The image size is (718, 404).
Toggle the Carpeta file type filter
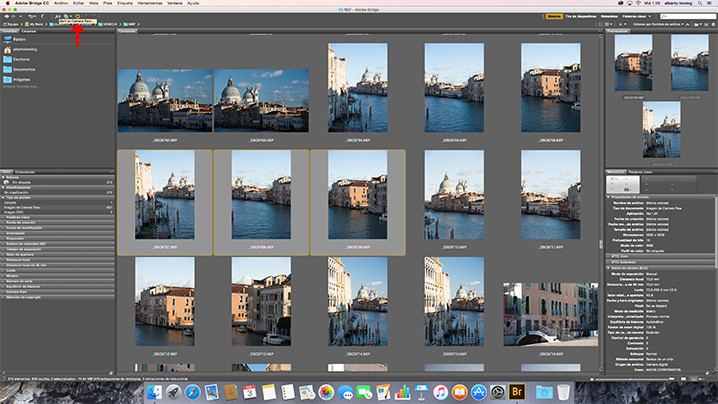pyautogui.click(x=57, y=202)
